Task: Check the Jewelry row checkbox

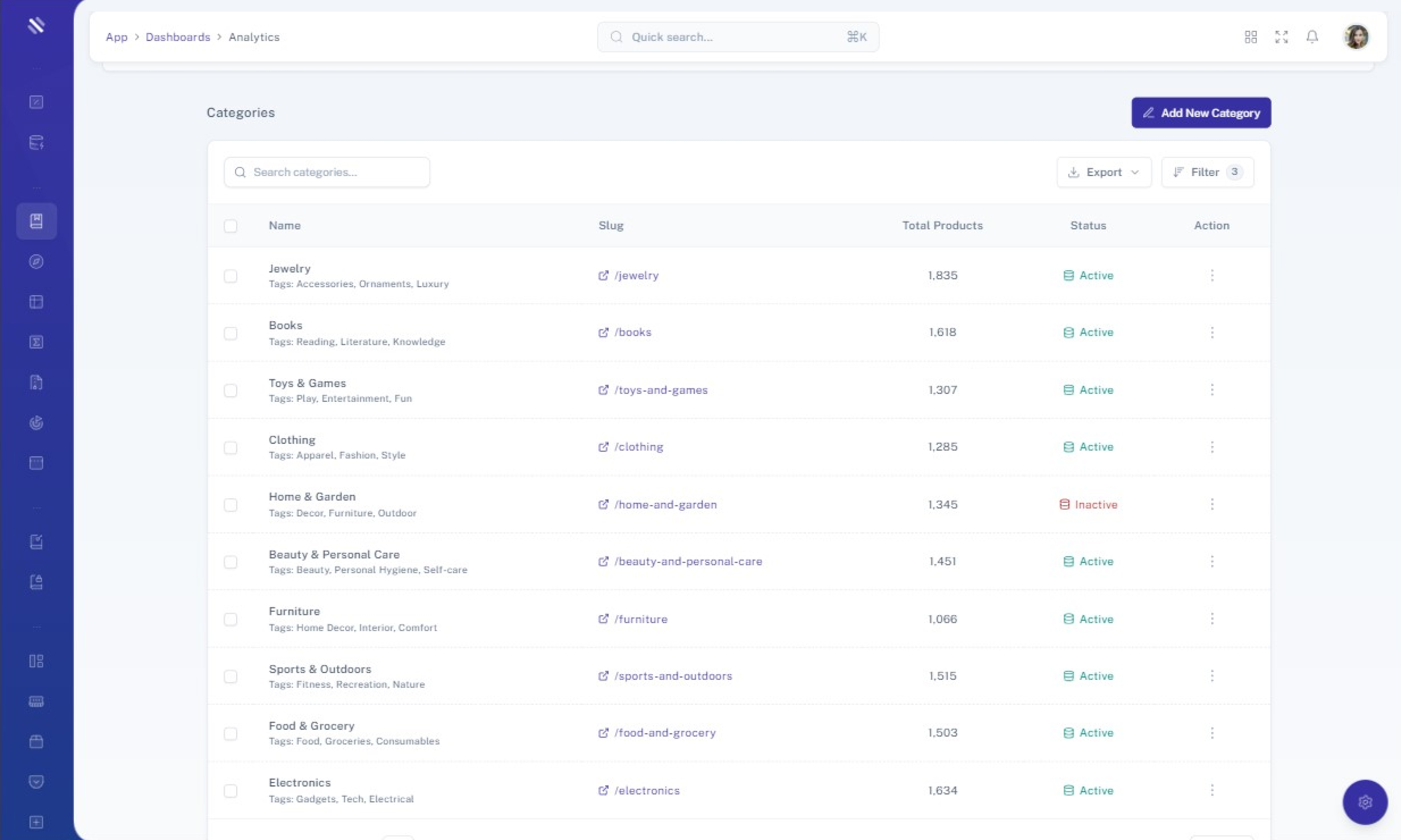Action: click(x=230, y=276)
